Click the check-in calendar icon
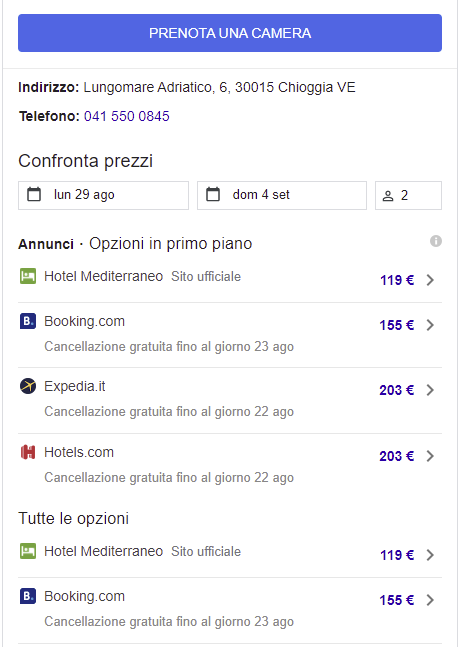 point(34,194)
